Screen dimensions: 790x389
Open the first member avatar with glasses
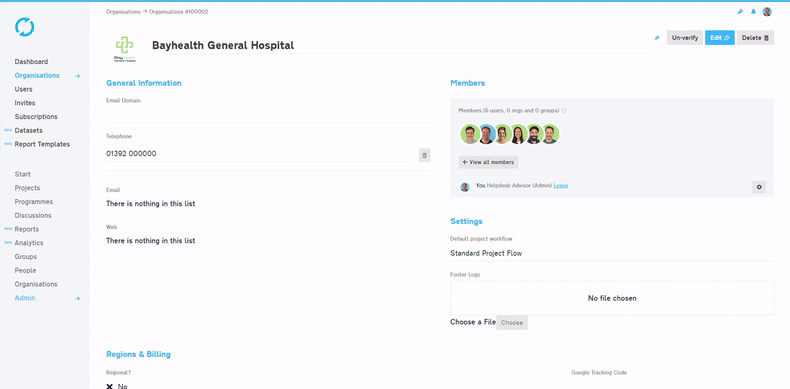(470, 135)
